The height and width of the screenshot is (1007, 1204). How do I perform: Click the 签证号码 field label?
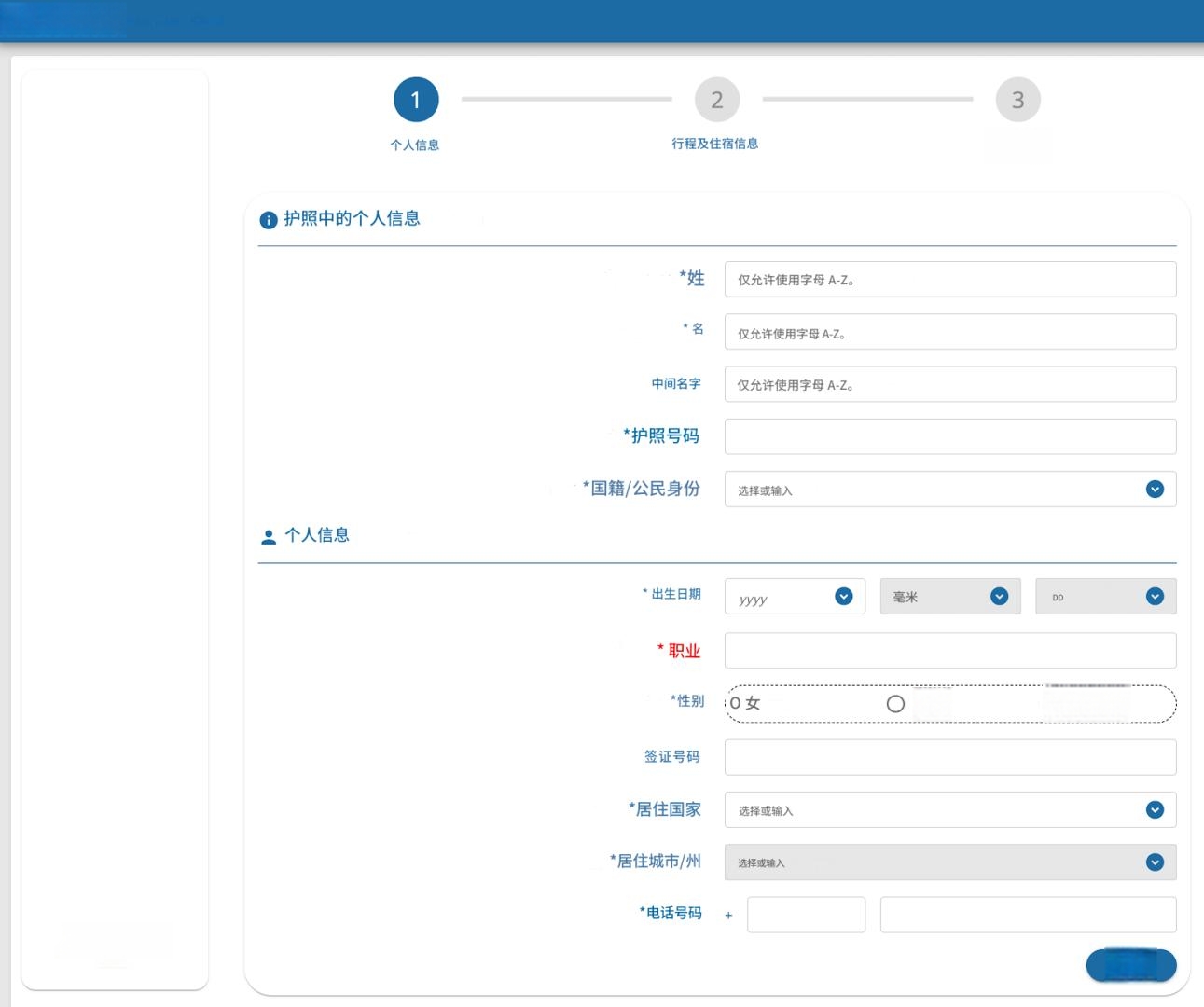(672, 757)
